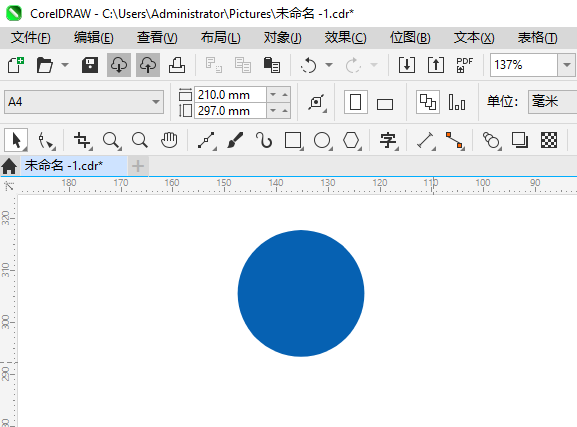The width and height of the screenshot is (577, 427).
Task: Increase page width with up stepper arrow
Action: [285, 95]
